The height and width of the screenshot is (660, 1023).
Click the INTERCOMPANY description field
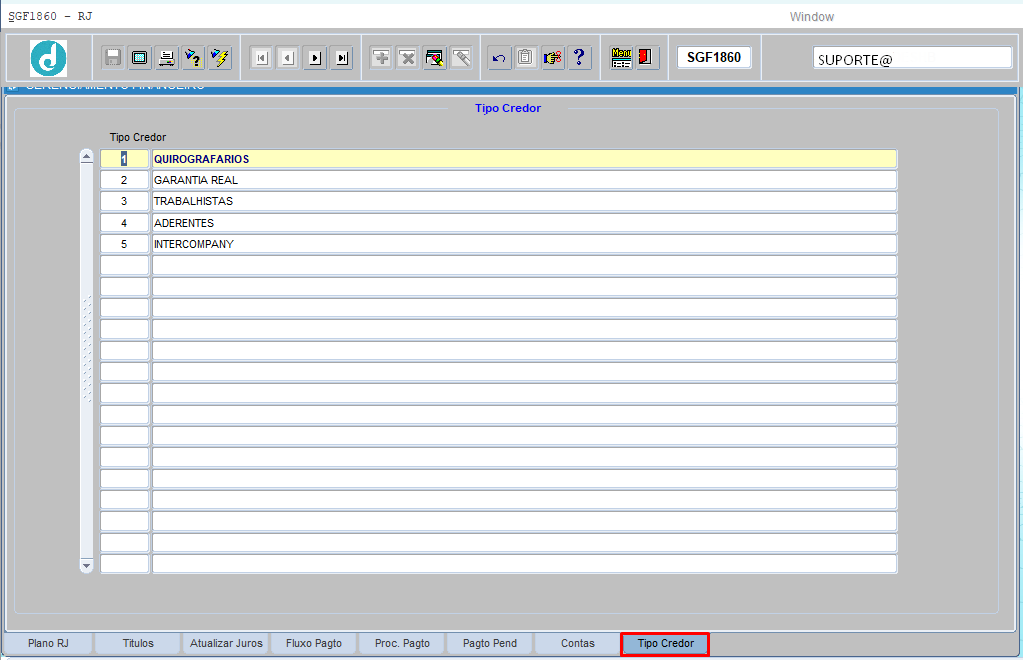[x=523, y=244]
